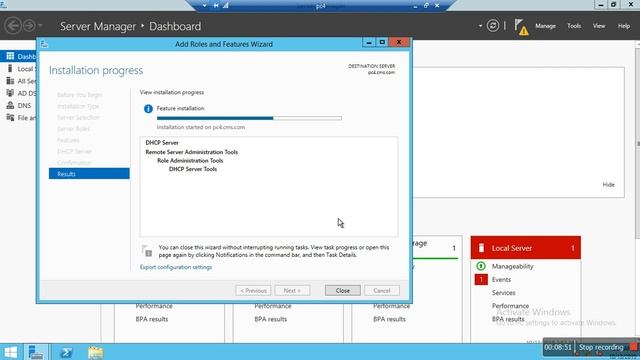Open the Local Server tile header
This screenshot has height=360, width=640.
coord(526,248)
